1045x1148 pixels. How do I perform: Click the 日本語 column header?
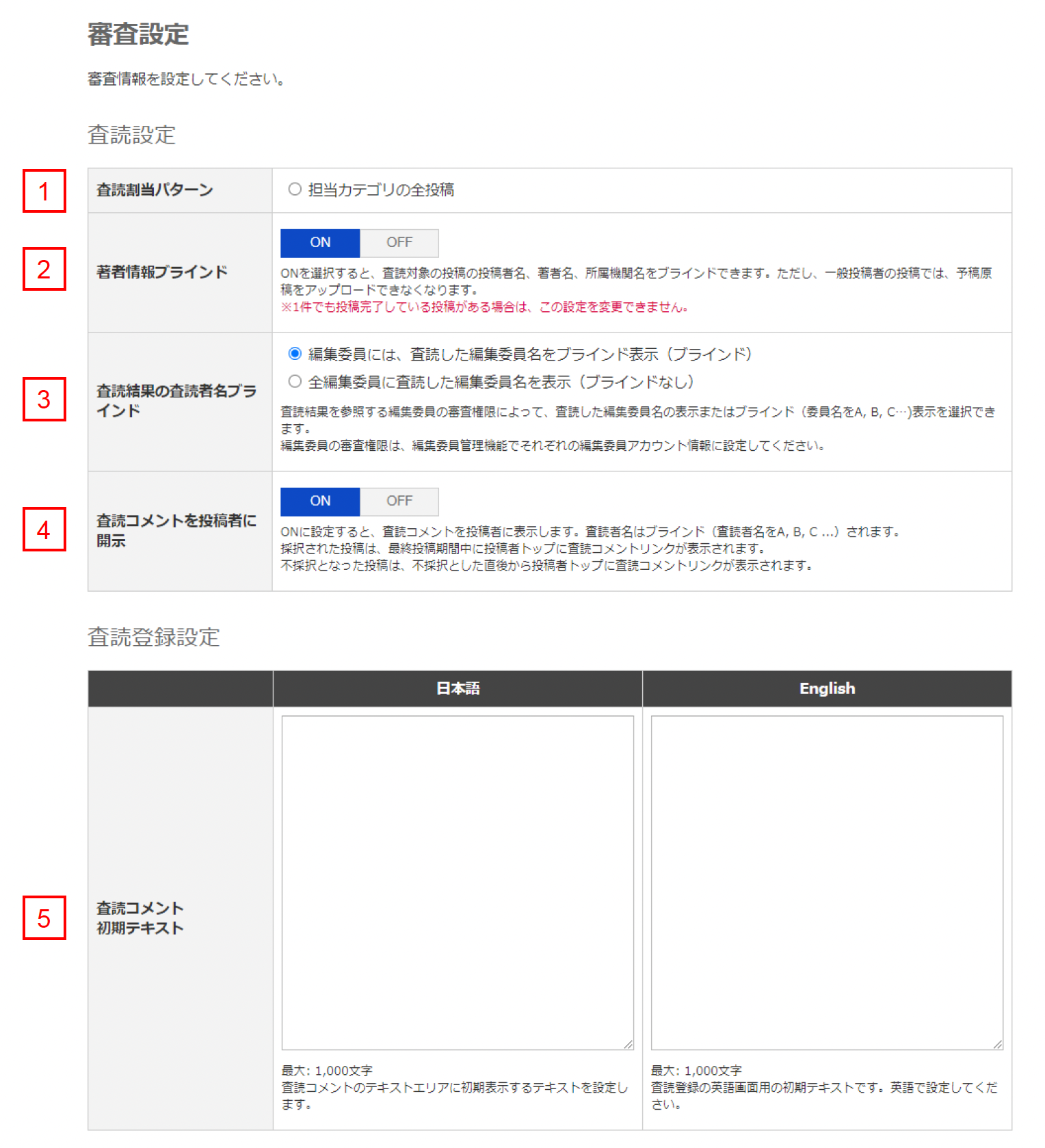(x=458, y=688)
